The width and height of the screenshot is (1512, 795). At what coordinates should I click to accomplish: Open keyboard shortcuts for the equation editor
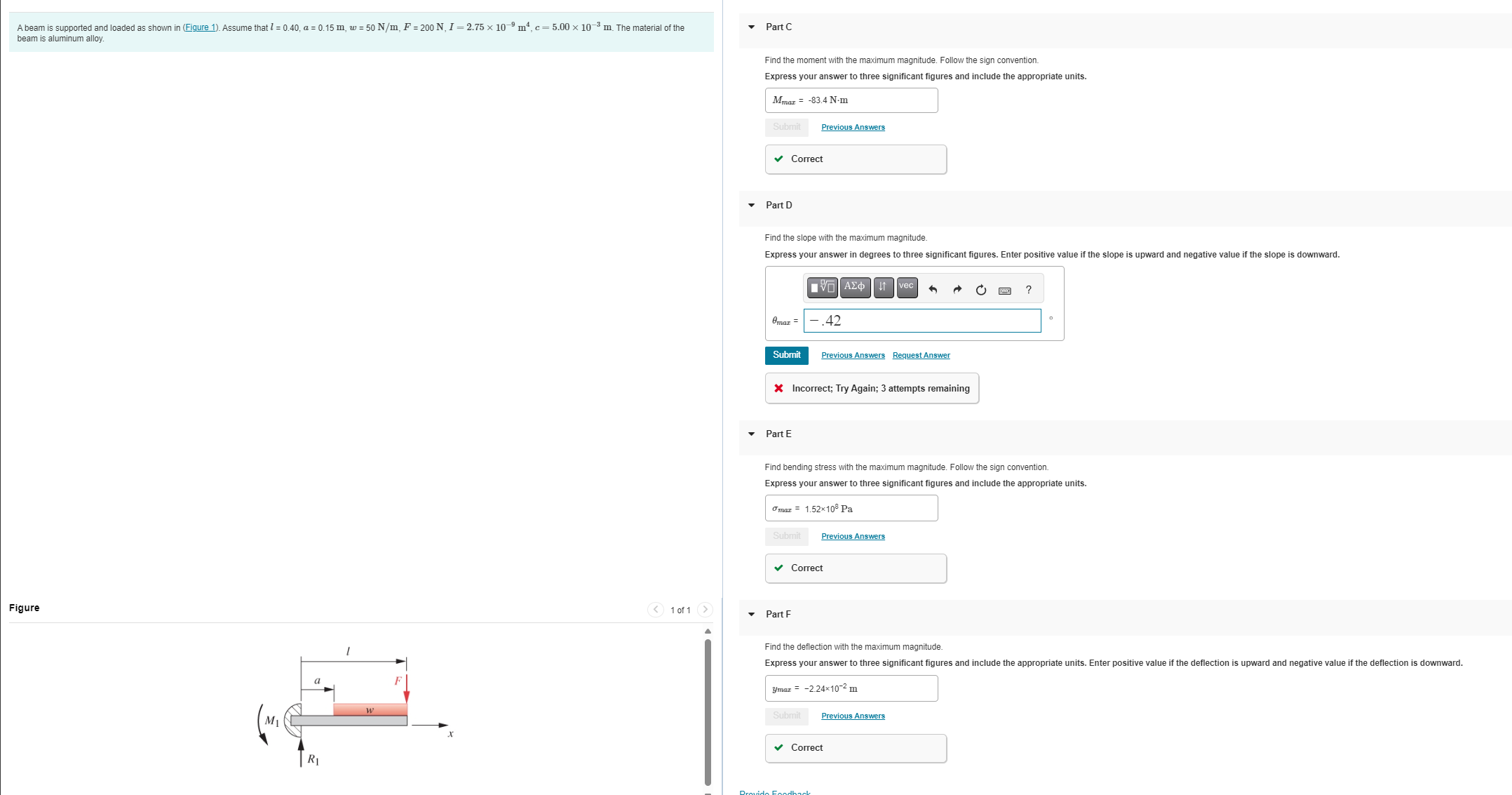[1004, 290]
